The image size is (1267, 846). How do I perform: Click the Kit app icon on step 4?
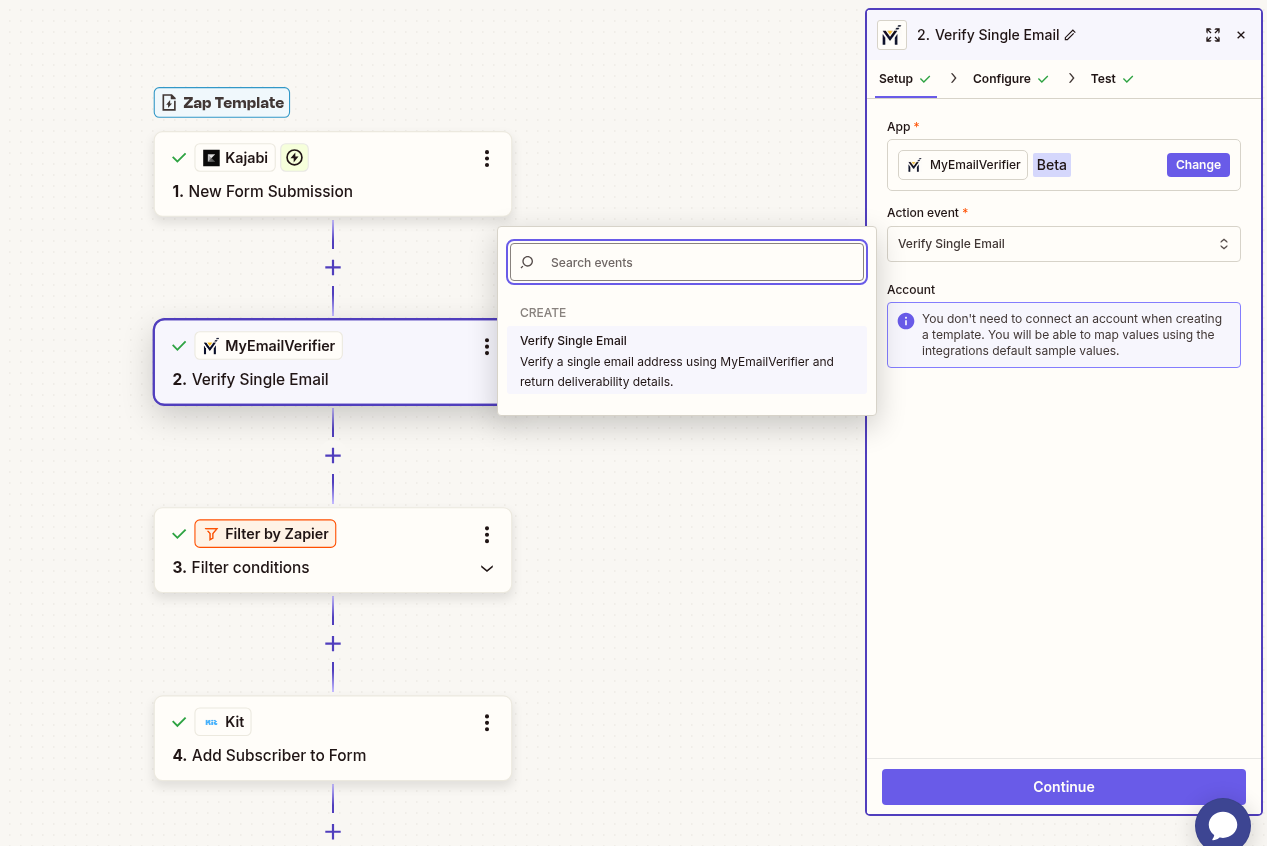click(x=211, y=721)
